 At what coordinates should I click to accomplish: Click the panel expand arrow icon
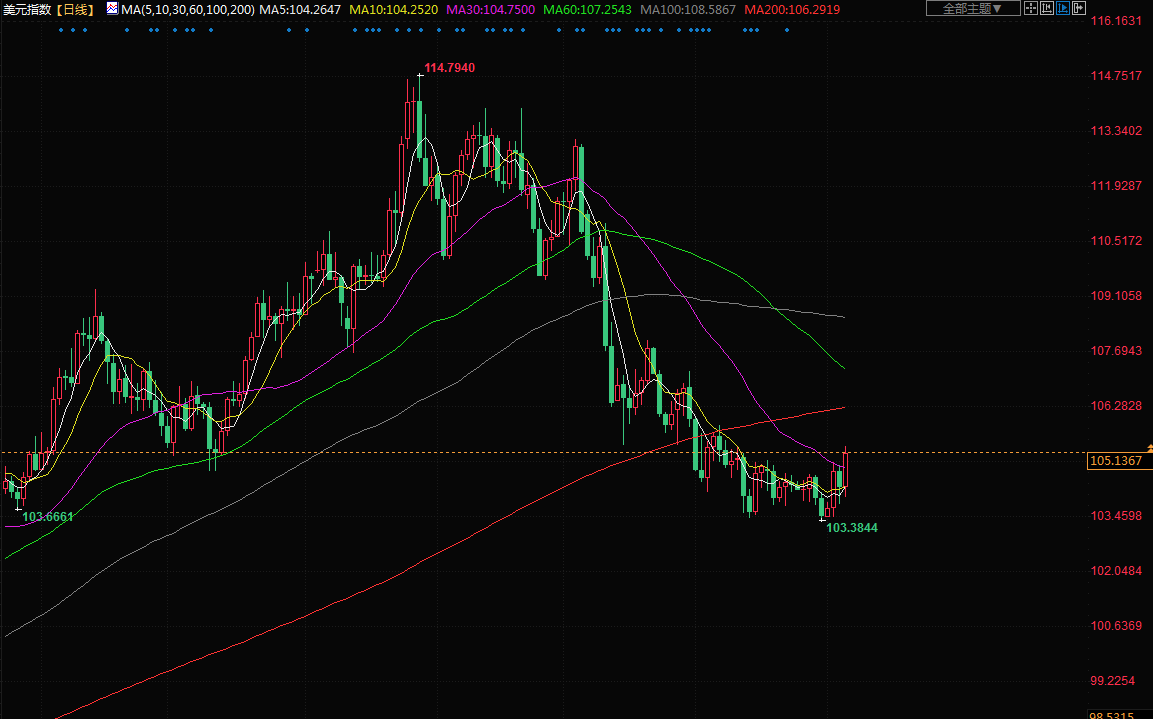[1079, 9]
